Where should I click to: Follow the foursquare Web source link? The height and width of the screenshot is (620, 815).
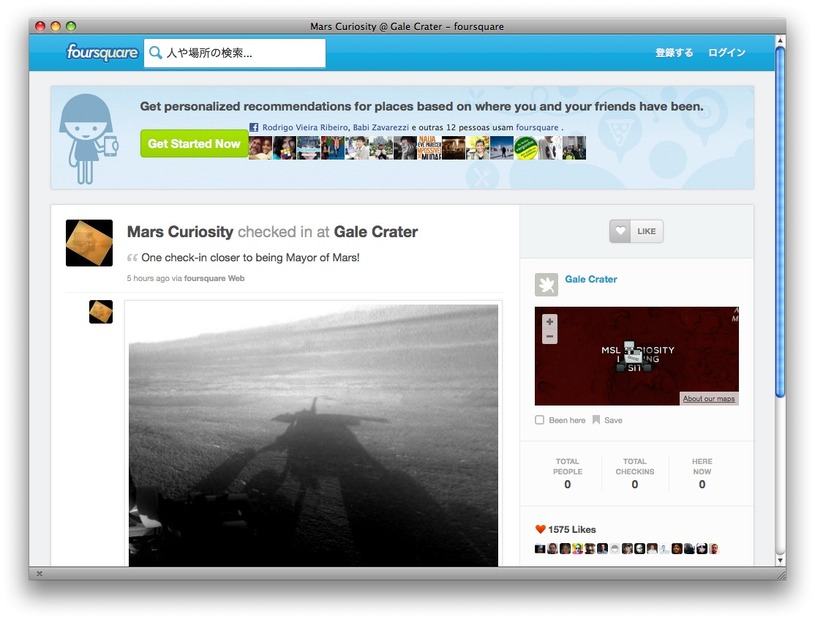[x=214, y=278]
